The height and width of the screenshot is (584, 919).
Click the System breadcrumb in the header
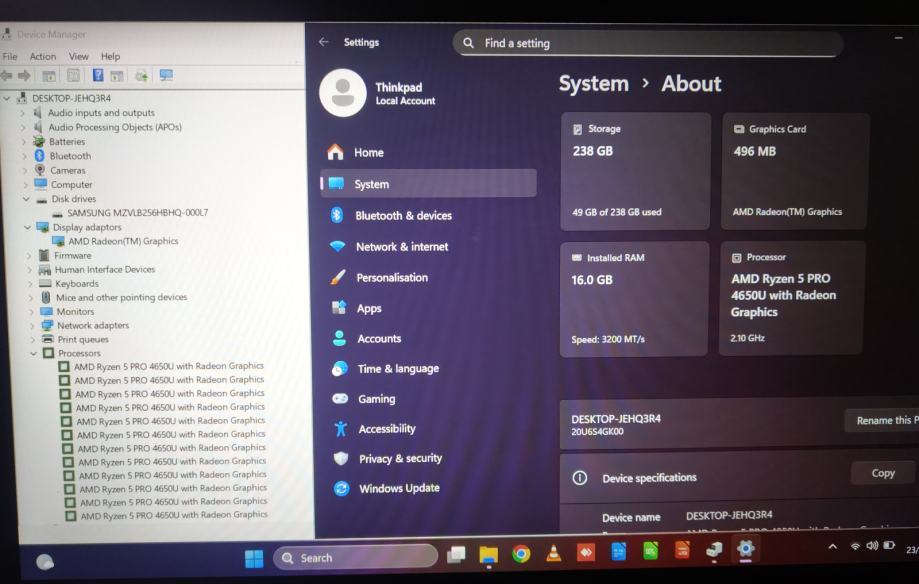tap(594, 83)
